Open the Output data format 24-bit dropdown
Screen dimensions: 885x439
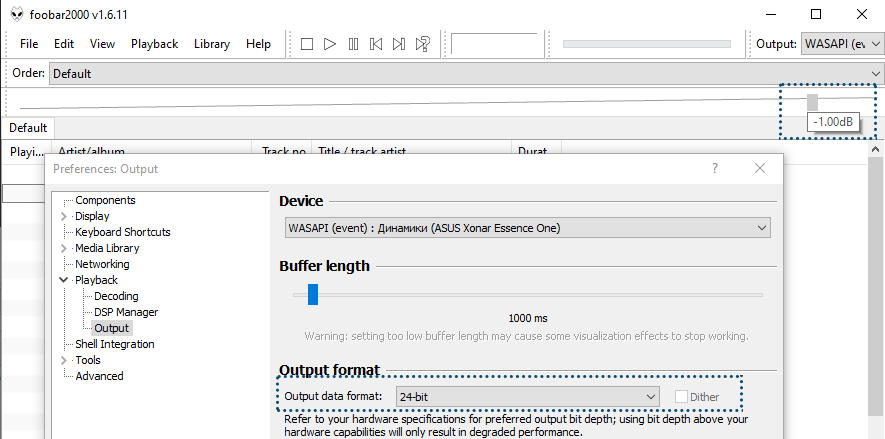(527, 397)
